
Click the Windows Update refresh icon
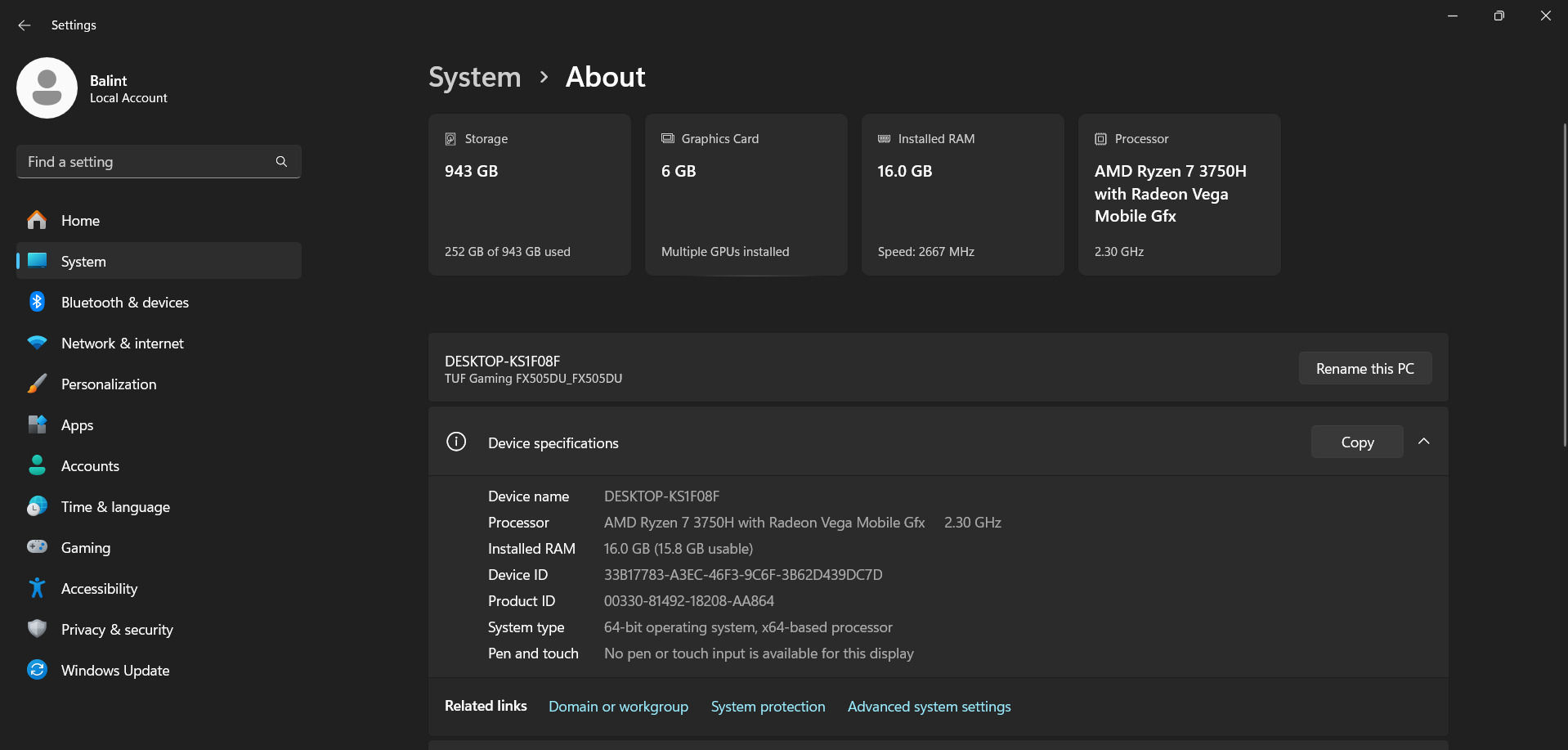click(37, 670)
